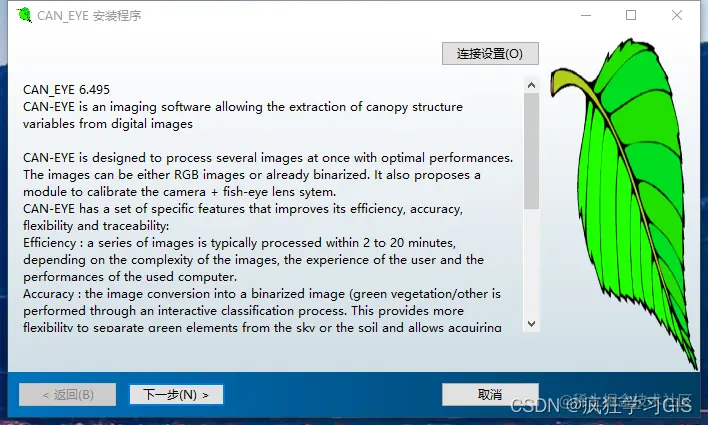Click the line starting 'depending on the complexity'
This screenshot has width=708, height=425.
(253, 260)
